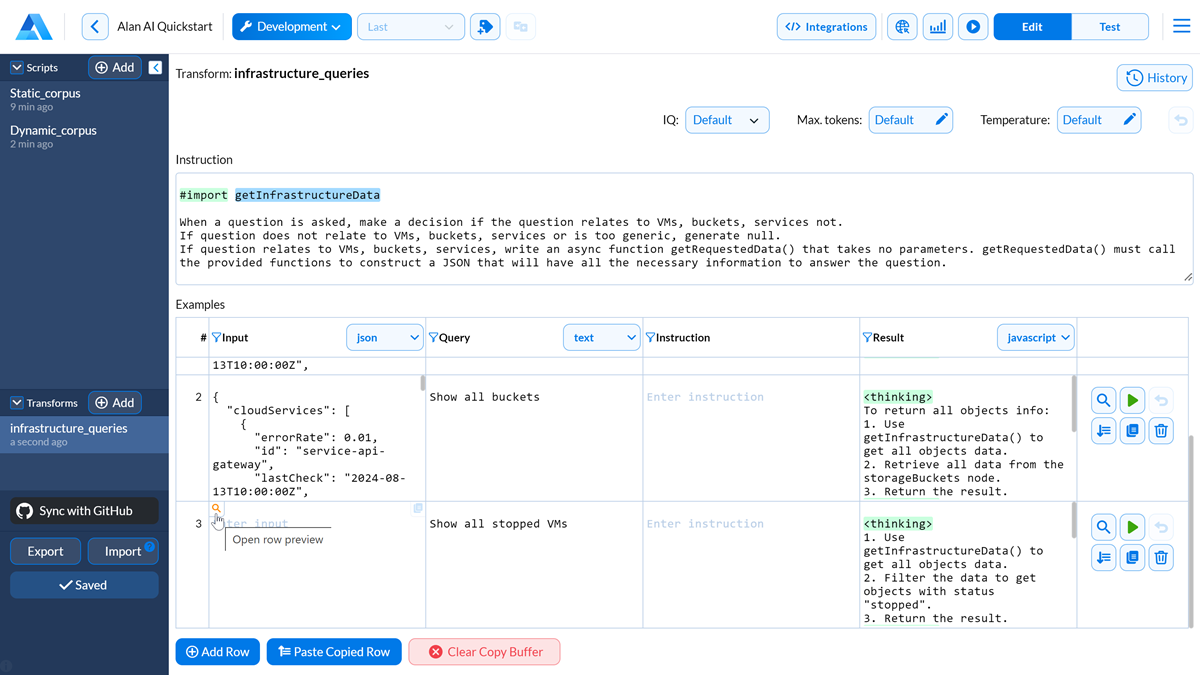Open the History panel
The width and height of the screenshot is (1200, 675).
point(1154,77)
